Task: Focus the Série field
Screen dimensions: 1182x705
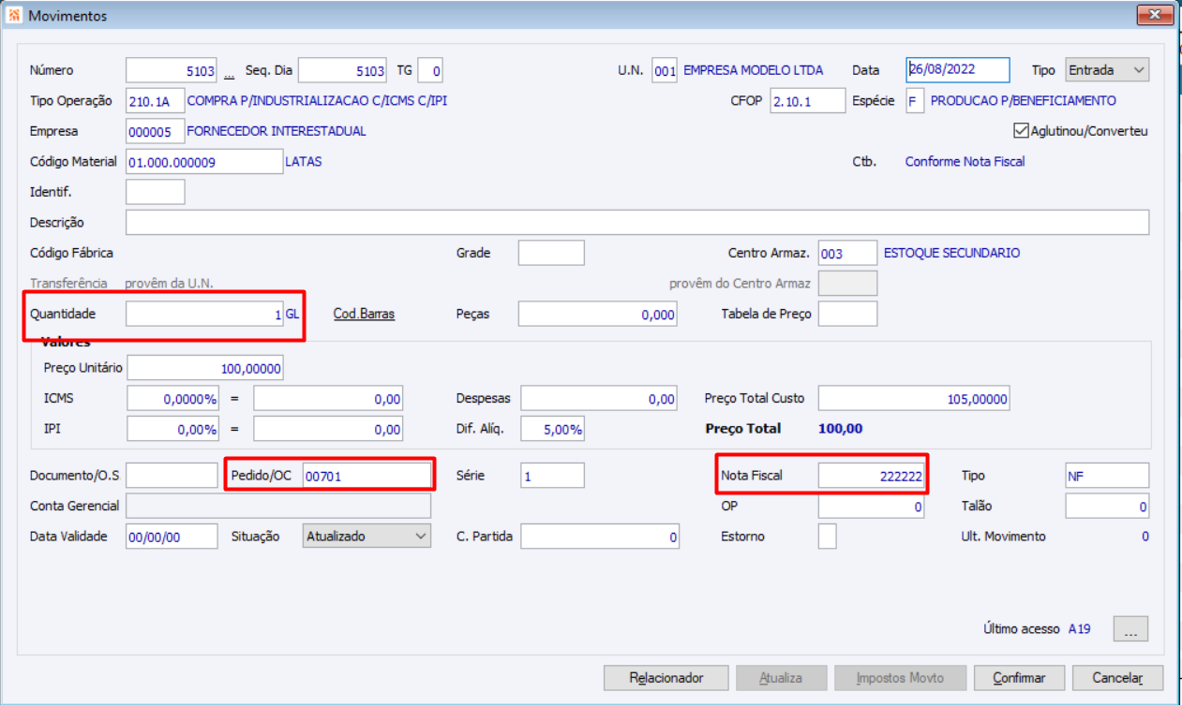Action: point(552,476)
